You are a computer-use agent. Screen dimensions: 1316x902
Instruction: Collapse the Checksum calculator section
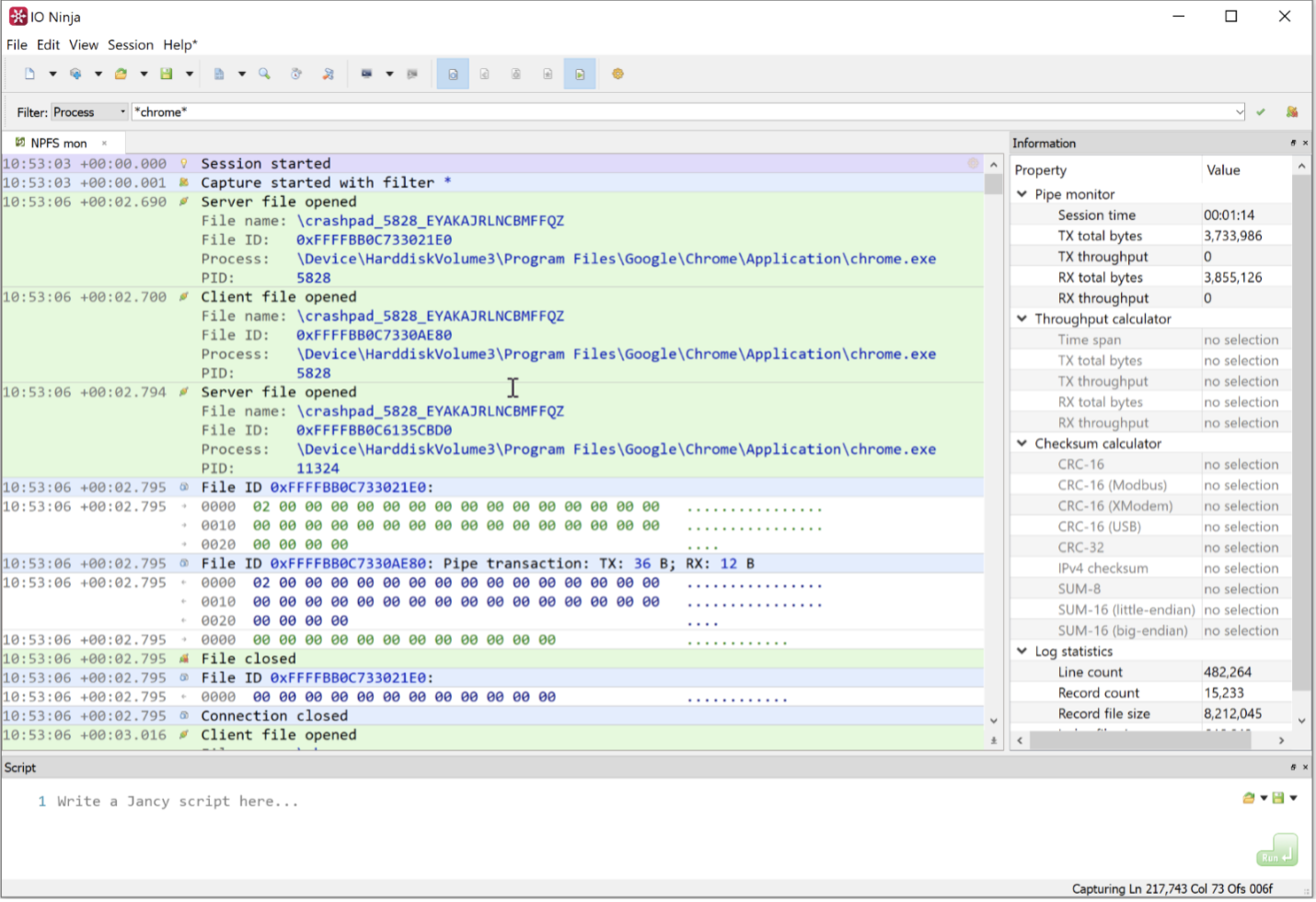pos(1022,444)
